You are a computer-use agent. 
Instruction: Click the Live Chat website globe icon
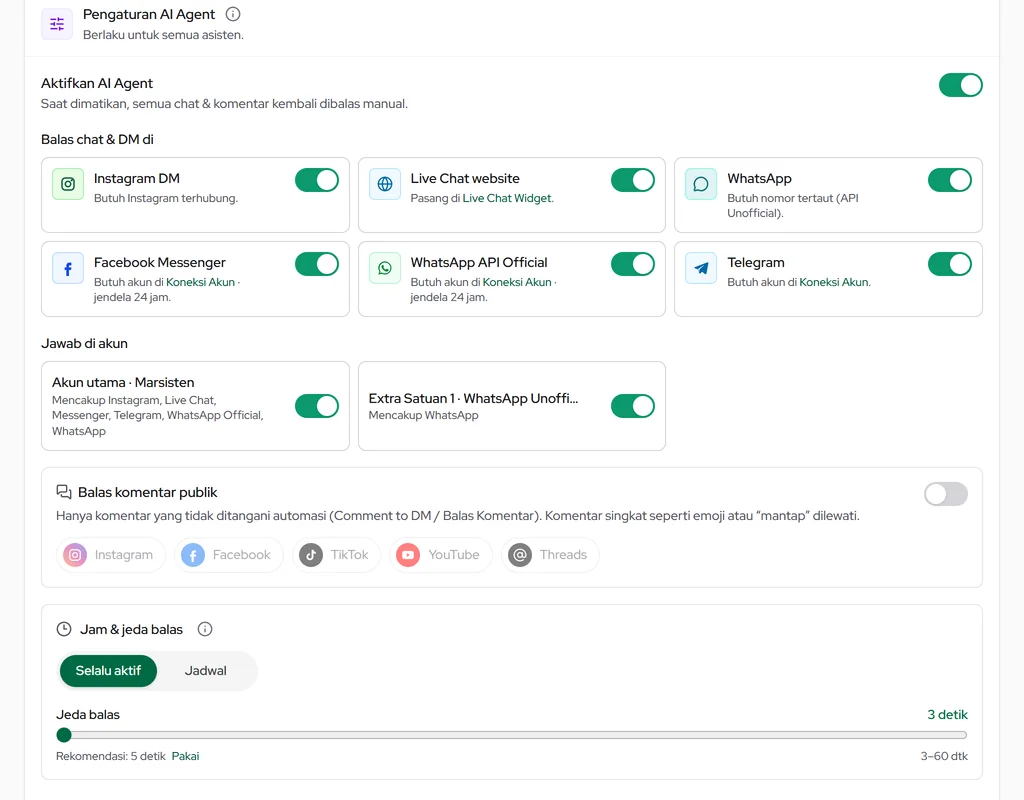pyautogui.click(x=385, y=184)
